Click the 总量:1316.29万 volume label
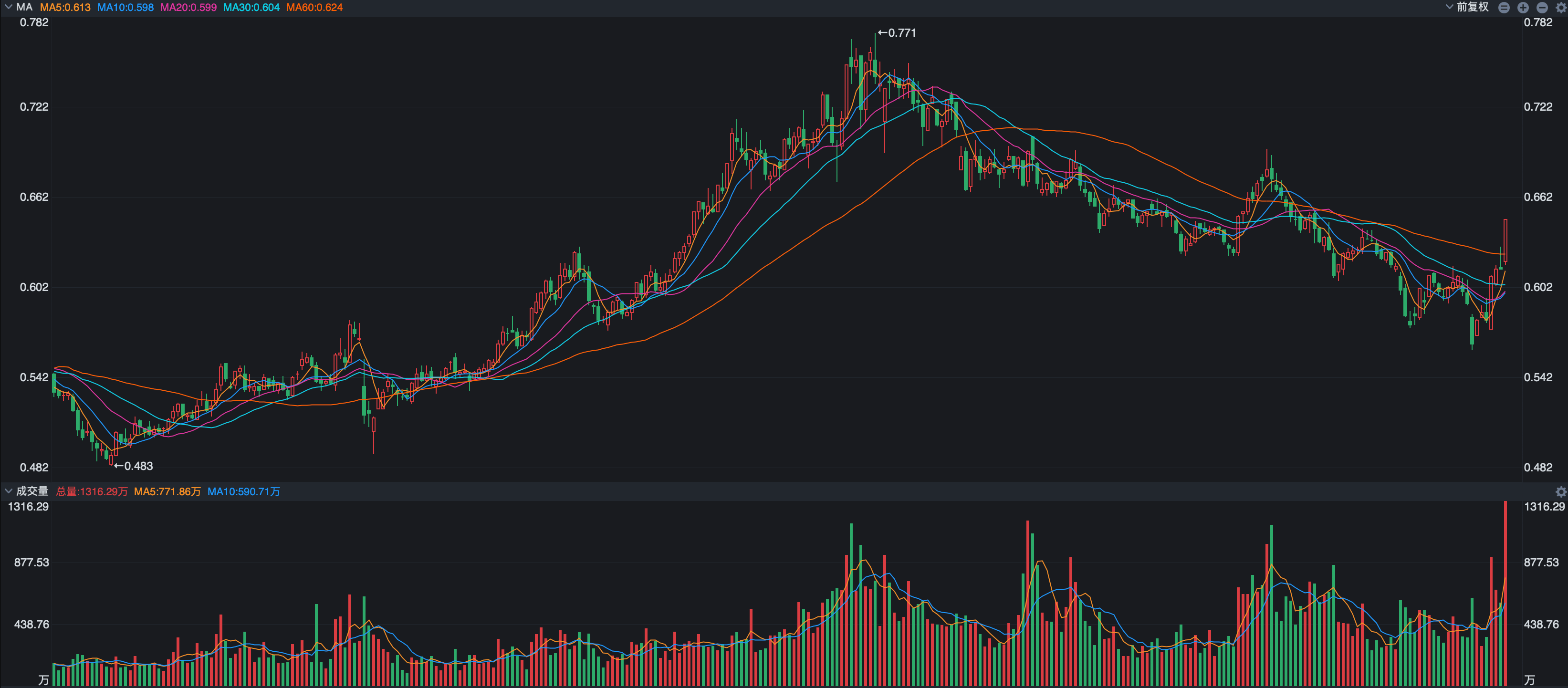The width and height of the screenshot is (1568, 688). point(92,491)
